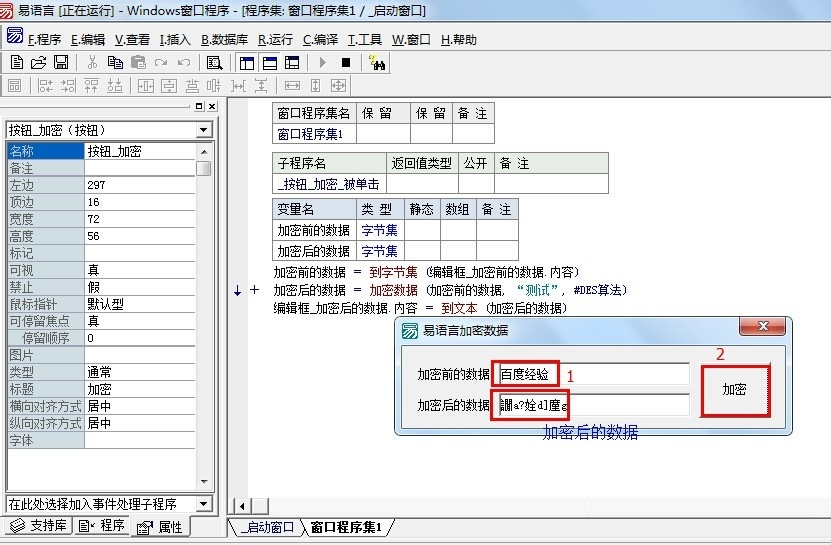Switch to the 属性 panel tab
Image resolution: width=831 pixels, height=545 pixels.
(160, 527)
